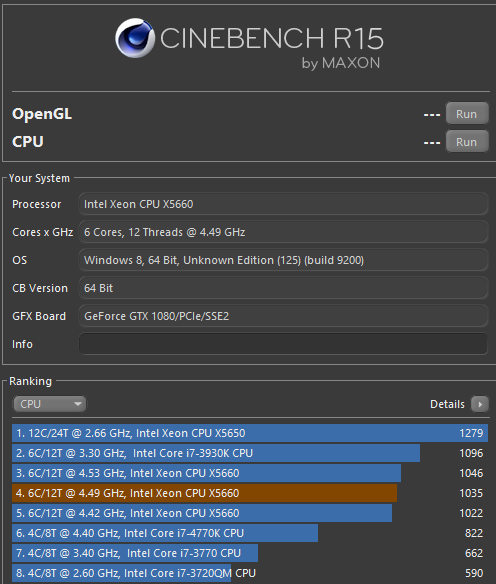Select highlighted orange entry scoring 1035
Viewport: 496px width, 584px height.
point(250,493)
